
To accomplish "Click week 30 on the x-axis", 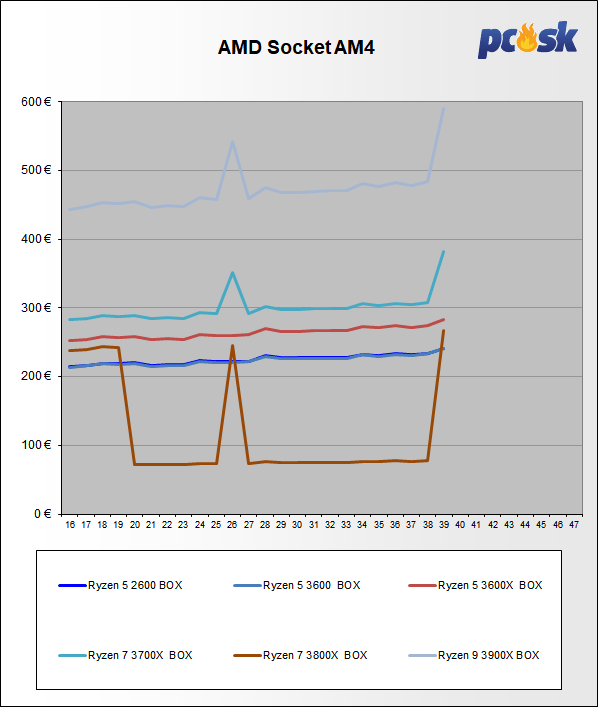I will [297, 525].
